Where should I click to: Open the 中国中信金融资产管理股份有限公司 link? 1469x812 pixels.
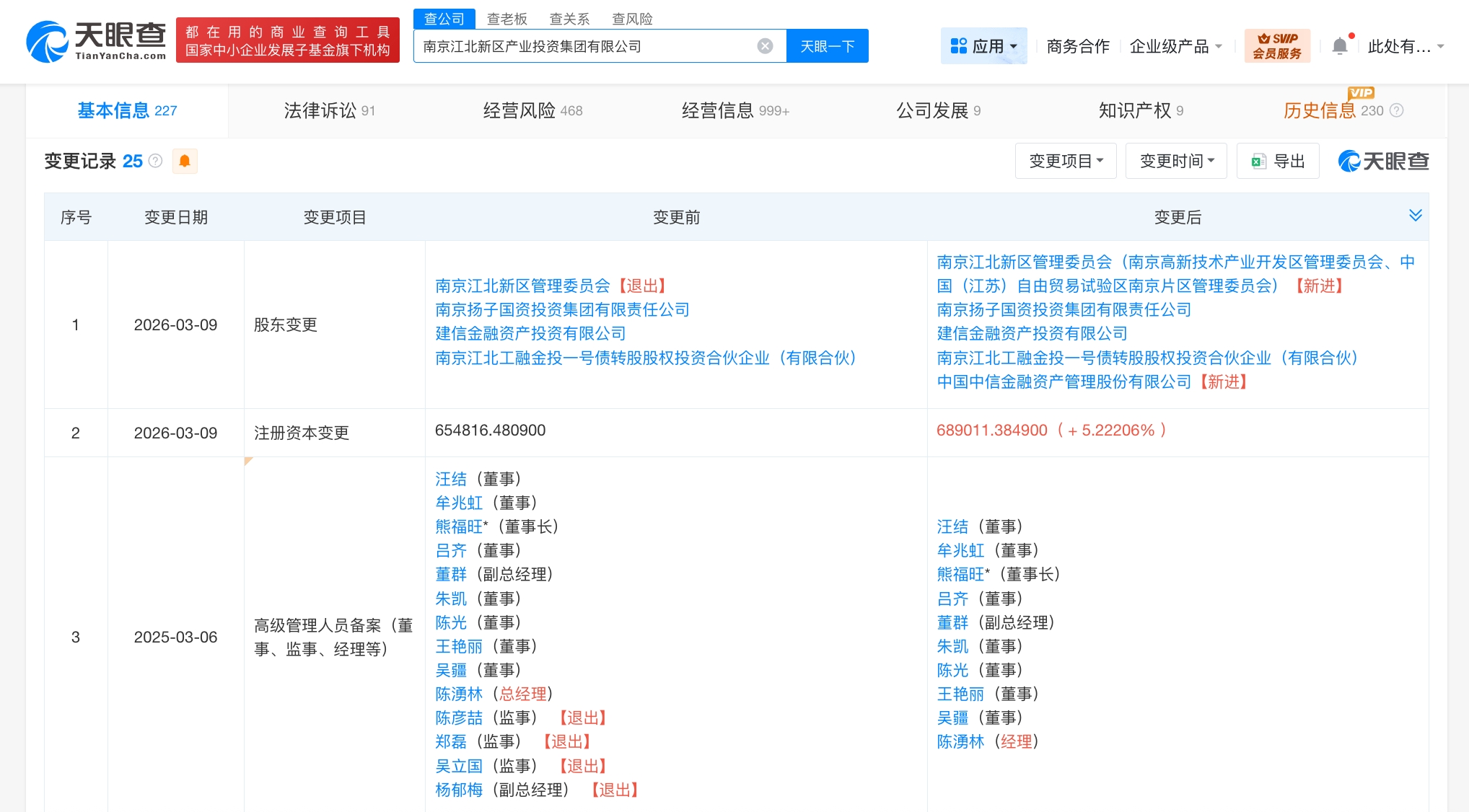click(1064, 381)
